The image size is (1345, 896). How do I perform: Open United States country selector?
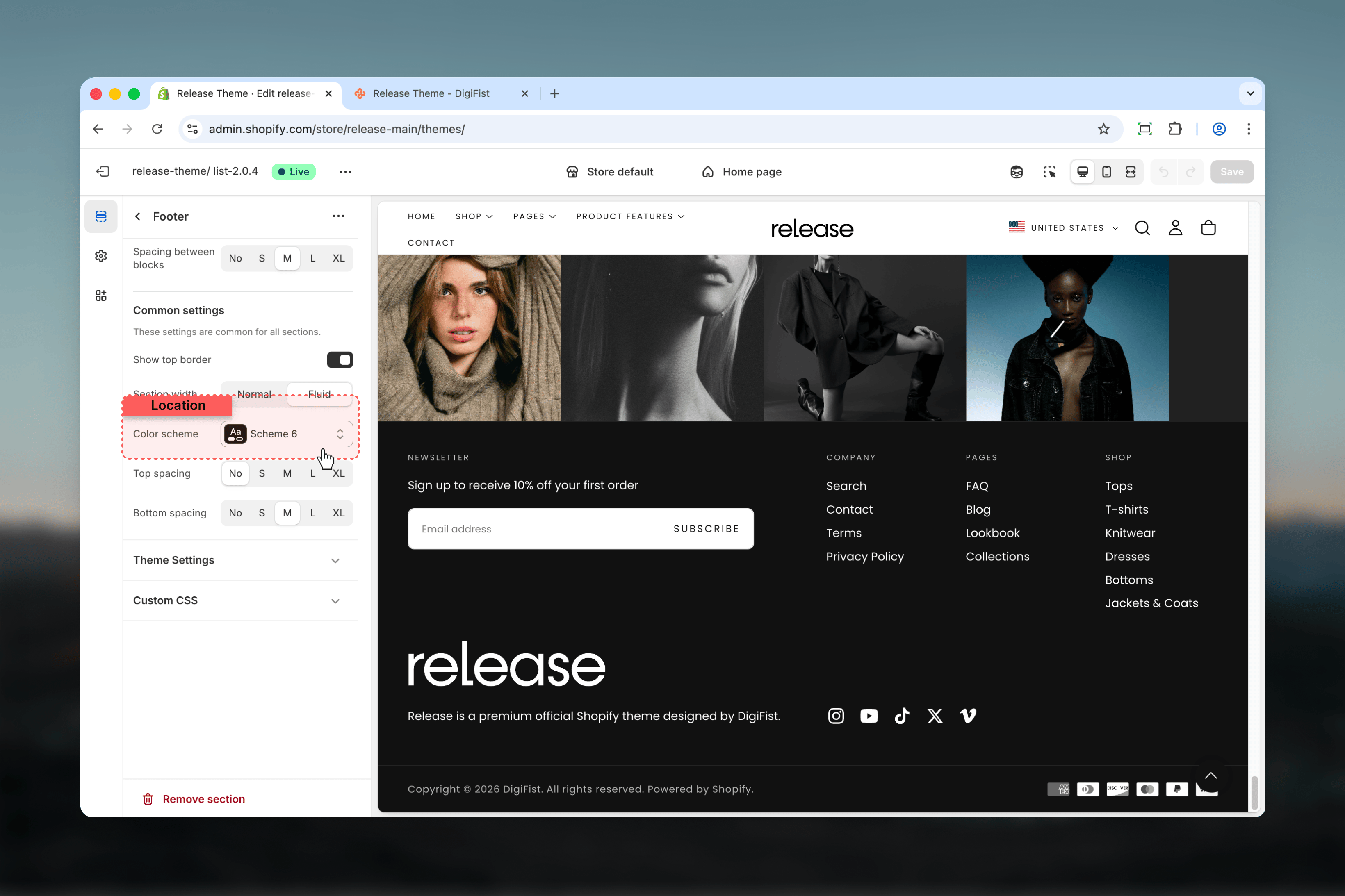[x=1063, y=228]
